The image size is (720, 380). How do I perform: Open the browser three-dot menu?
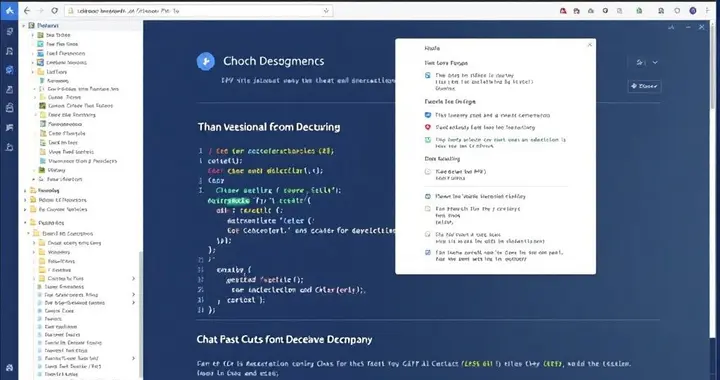pos(707,11)
